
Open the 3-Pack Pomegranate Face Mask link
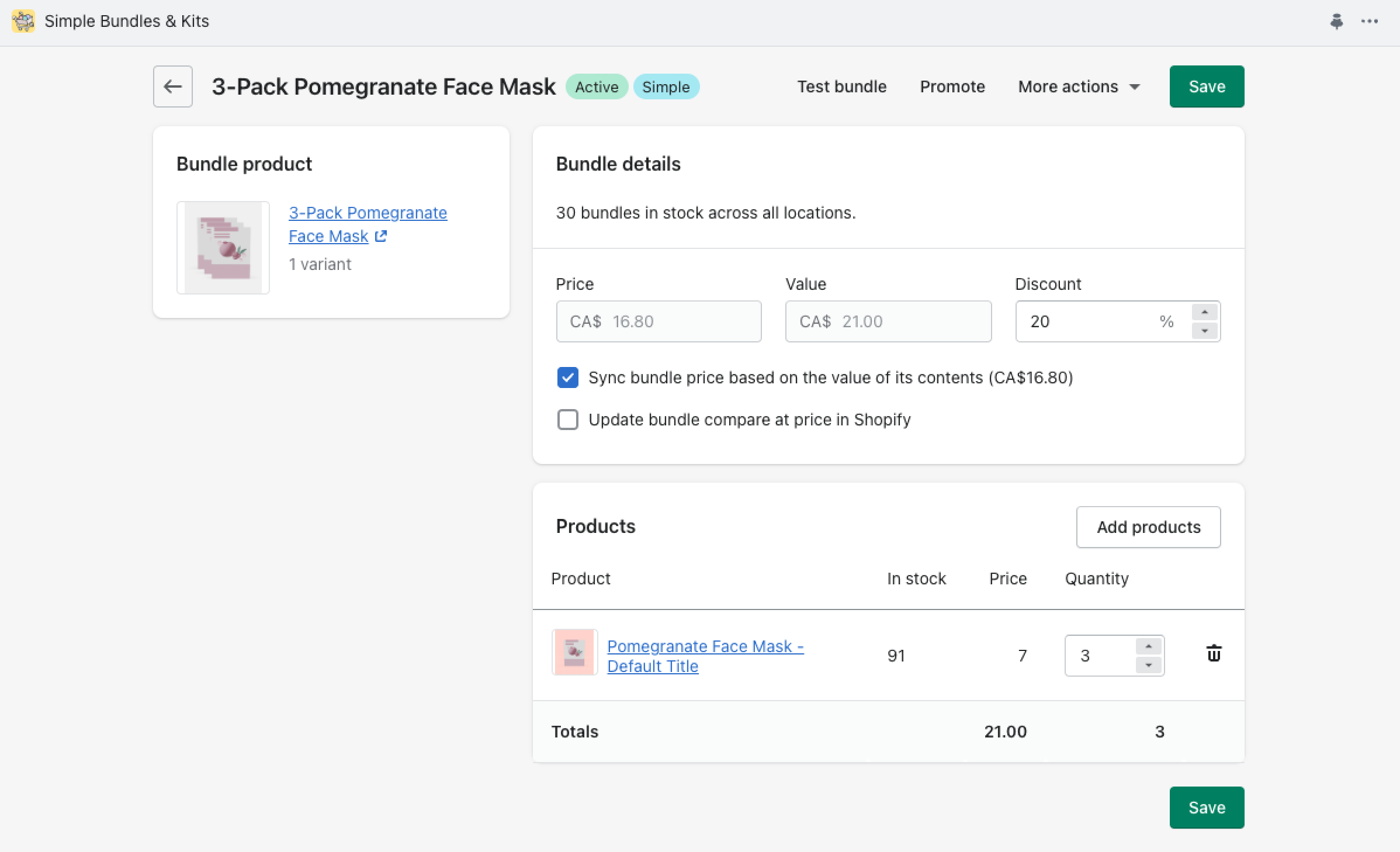point(368,224)
